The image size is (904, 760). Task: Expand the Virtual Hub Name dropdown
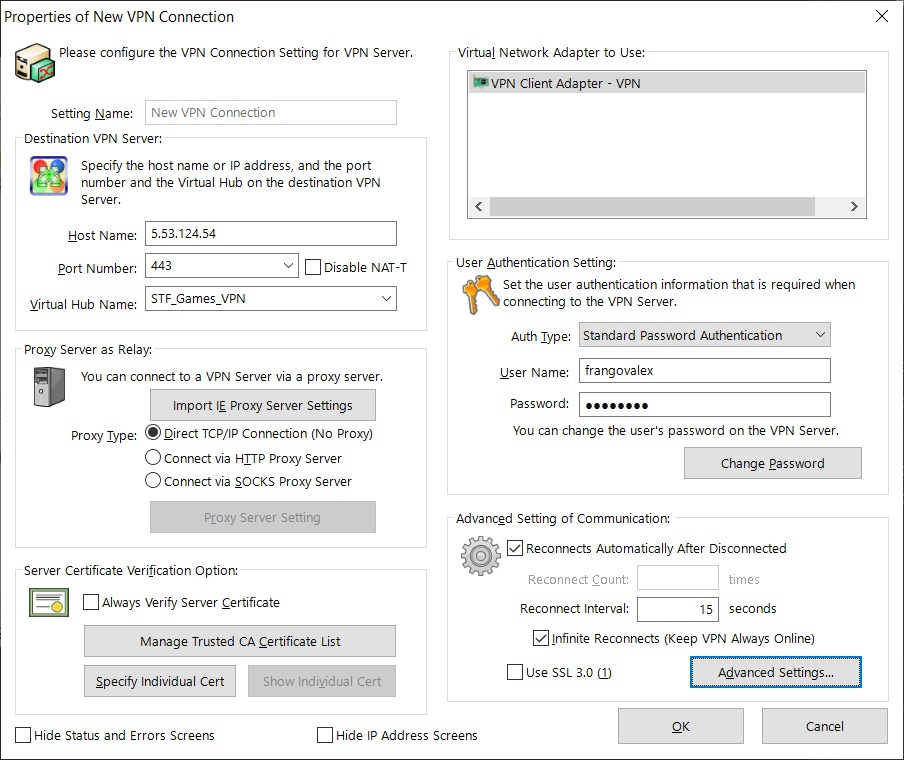click(386, 298)
